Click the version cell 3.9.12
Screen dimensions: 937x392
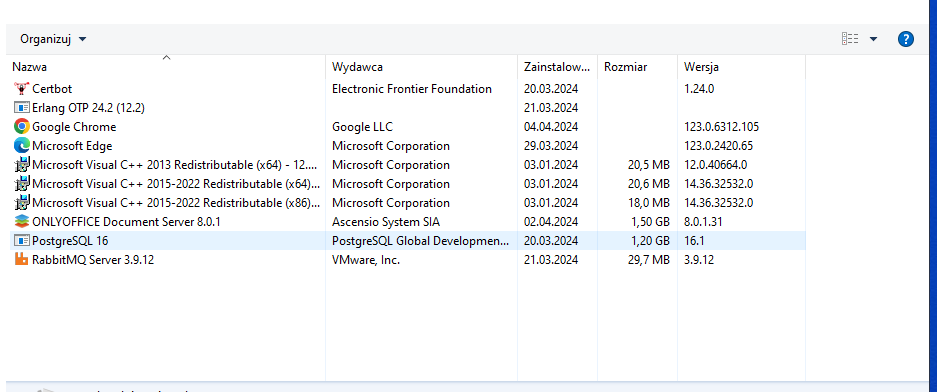699,260
